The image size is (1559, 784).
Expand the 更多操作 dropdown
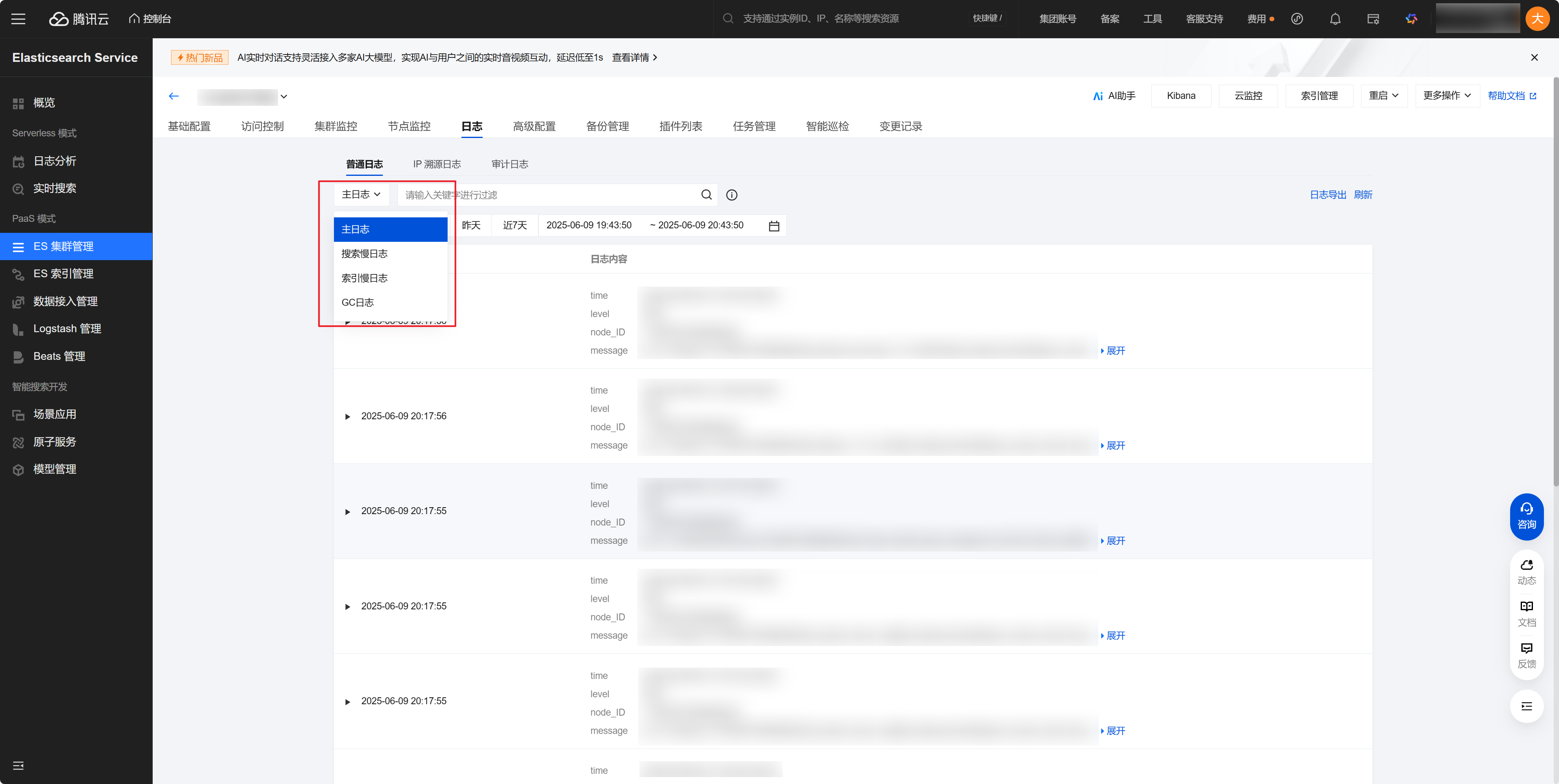1447,96
